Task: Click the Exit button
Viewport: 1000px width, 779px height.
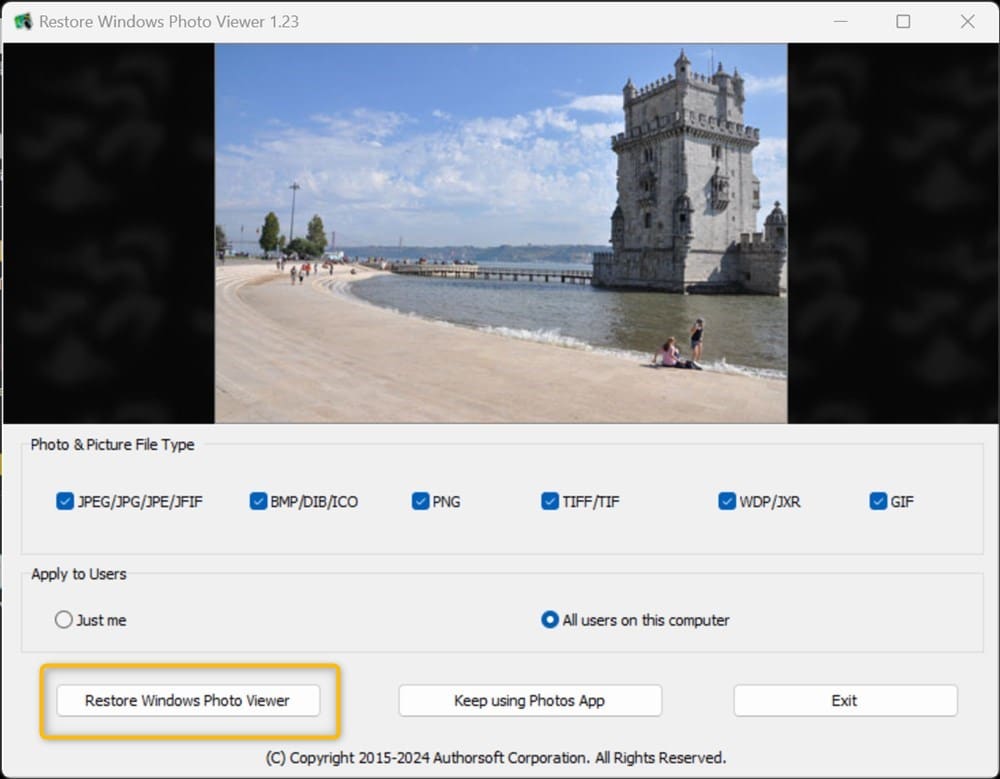Action: click(845, 700)
